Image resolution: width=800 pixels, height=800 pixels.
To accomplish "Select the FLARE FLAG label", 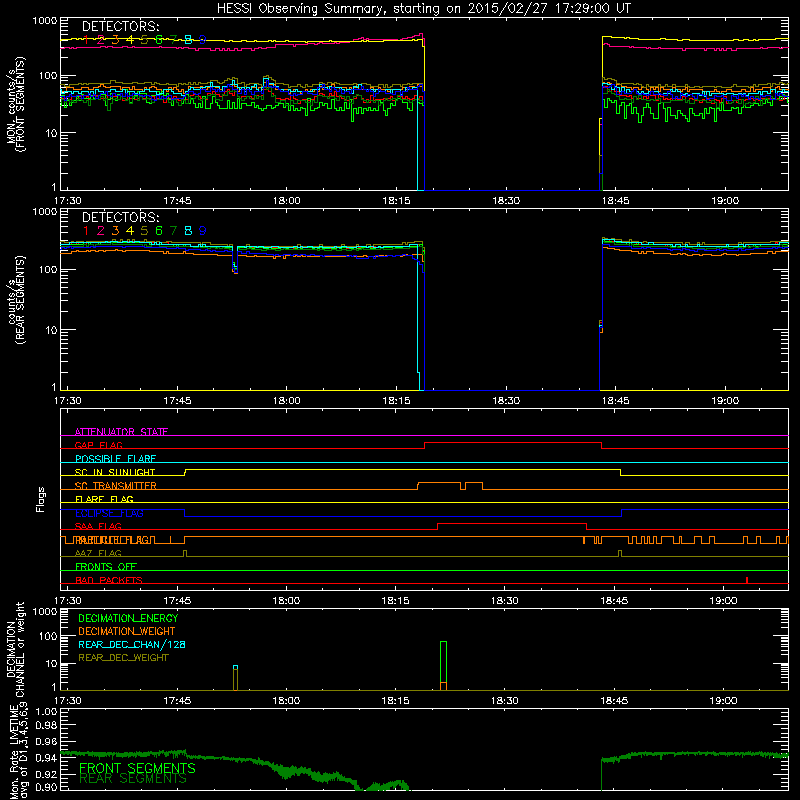I will coord(104,499).
